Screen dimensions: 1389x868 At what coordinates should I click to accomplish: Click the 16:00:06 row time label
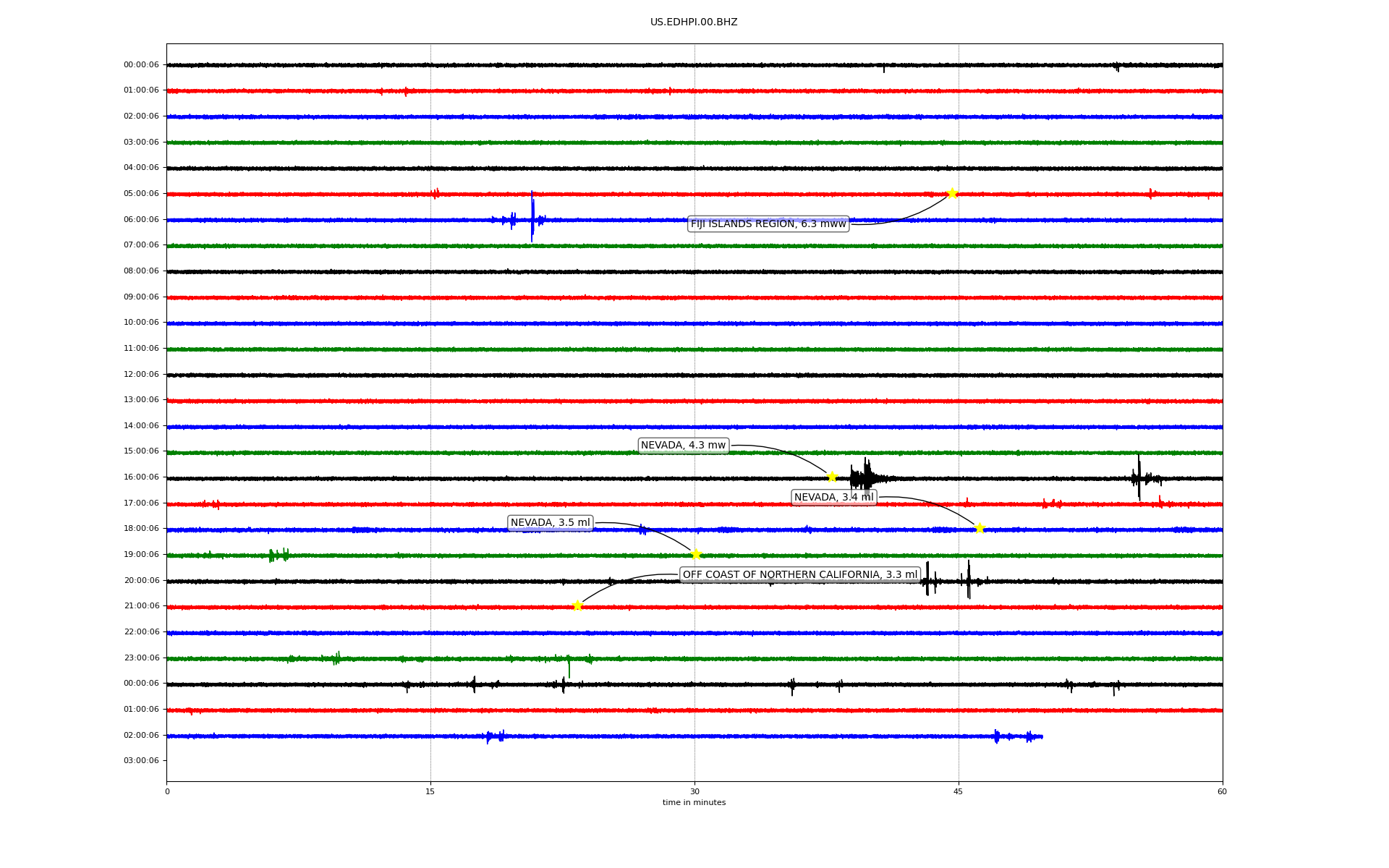pyautogui.click(x=141, y=477)
